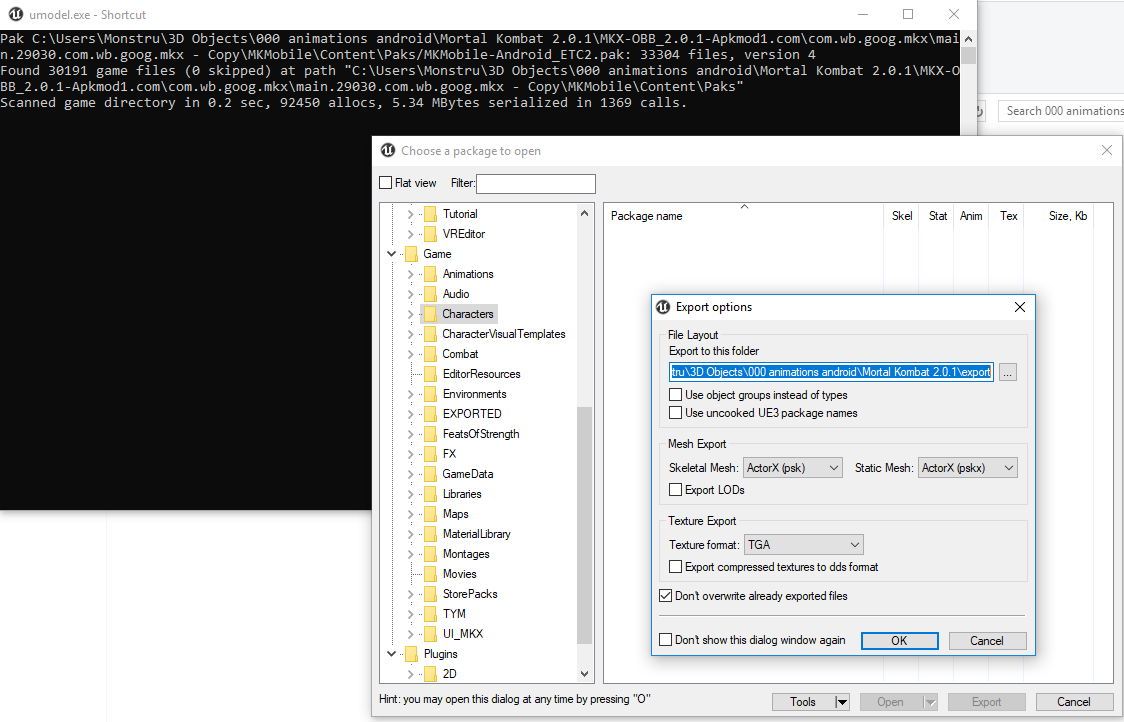Sort by the Size, Kb column header

tap(1059, 216)
